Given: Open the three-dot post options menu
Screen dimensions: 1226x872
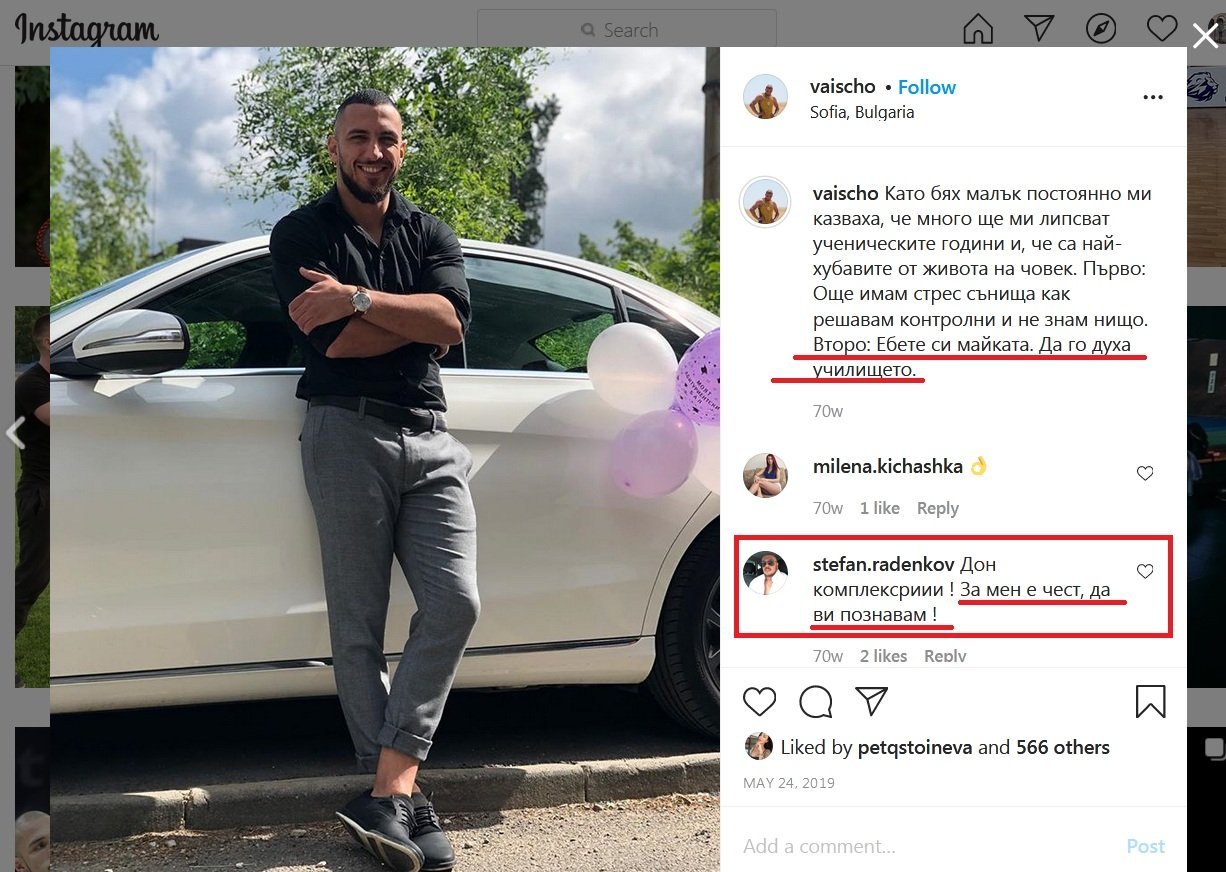Looking at the screenshot, I should coord(1153,98).
